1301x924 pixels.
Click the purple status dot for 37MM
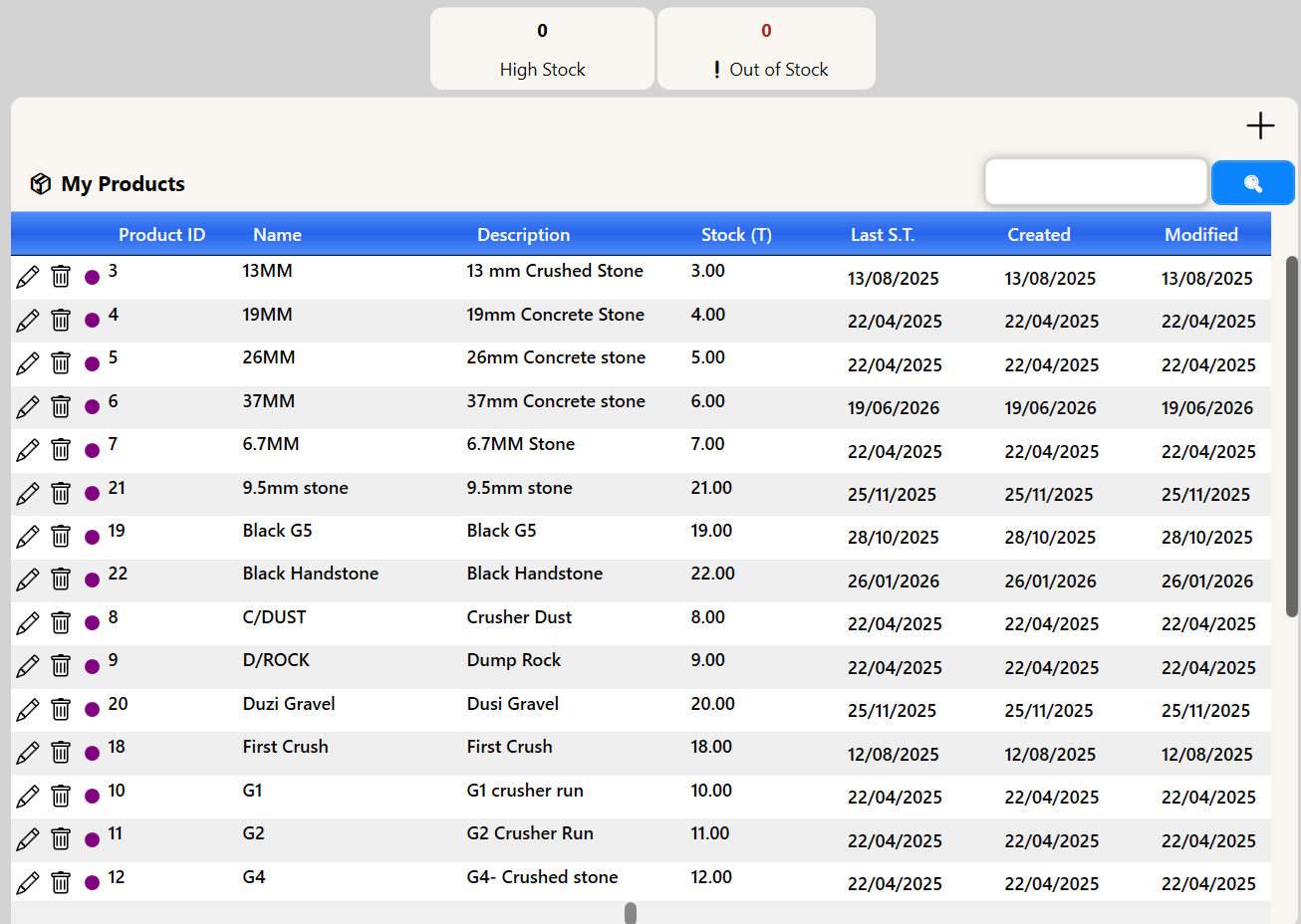tap(92, 406)
